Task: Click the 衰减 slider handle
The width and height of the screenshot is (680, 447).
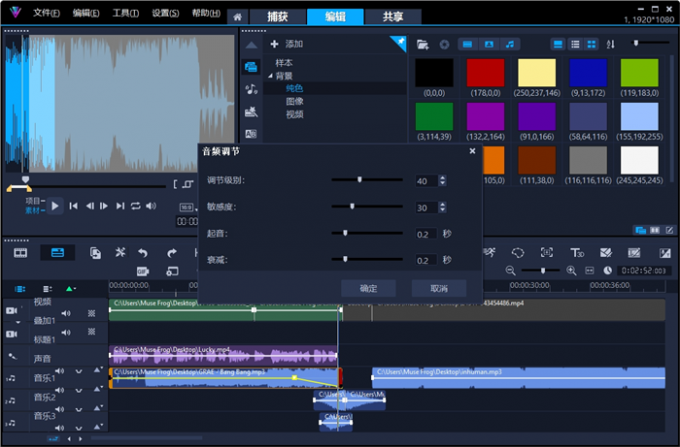Action: pyautogui.click(x=345, y=259)
